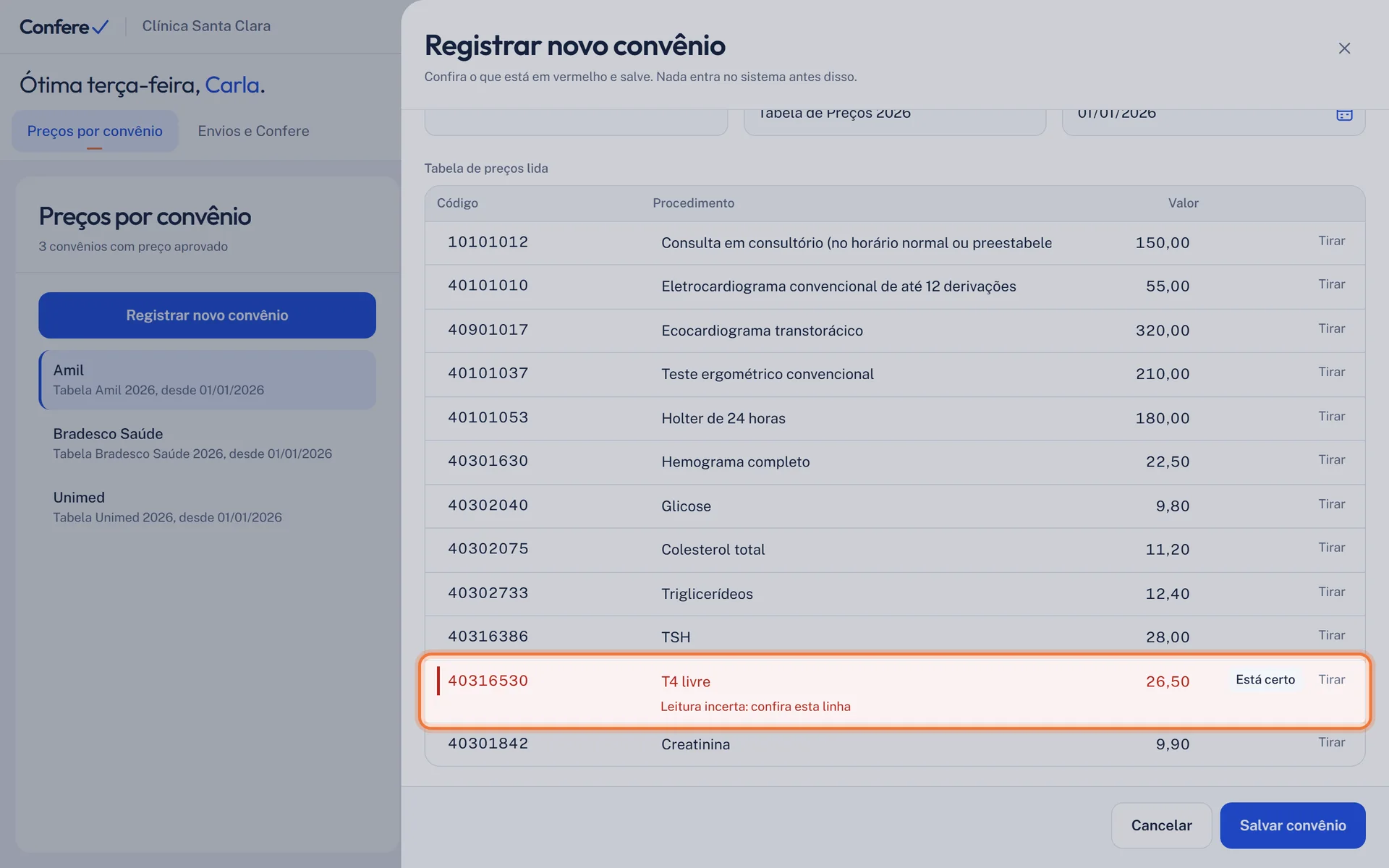The height and width of the screenshot is (868, 1389).
Task: Cancel the new convênio registration
Action: coord(1161,825)
